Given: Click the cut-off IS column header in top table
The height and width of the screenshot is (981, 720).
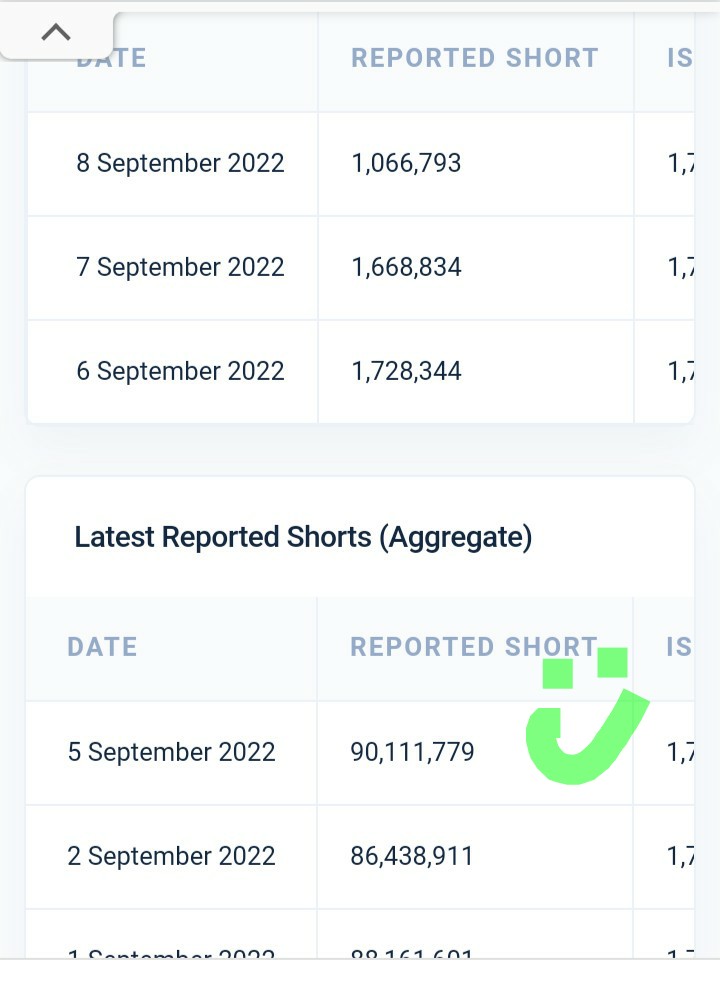Looking at the screenshot, I should (679, 58).
